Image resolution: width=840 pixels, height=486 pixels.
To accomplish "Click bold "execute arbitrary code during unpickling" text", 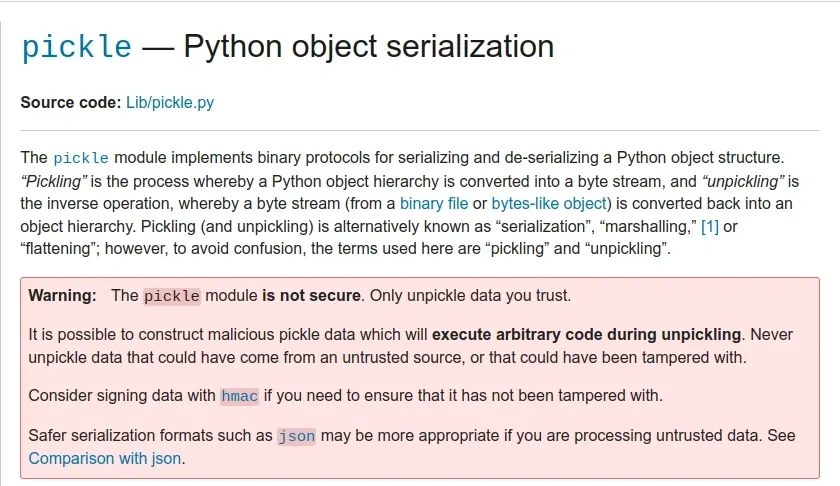I will (586, 334).
